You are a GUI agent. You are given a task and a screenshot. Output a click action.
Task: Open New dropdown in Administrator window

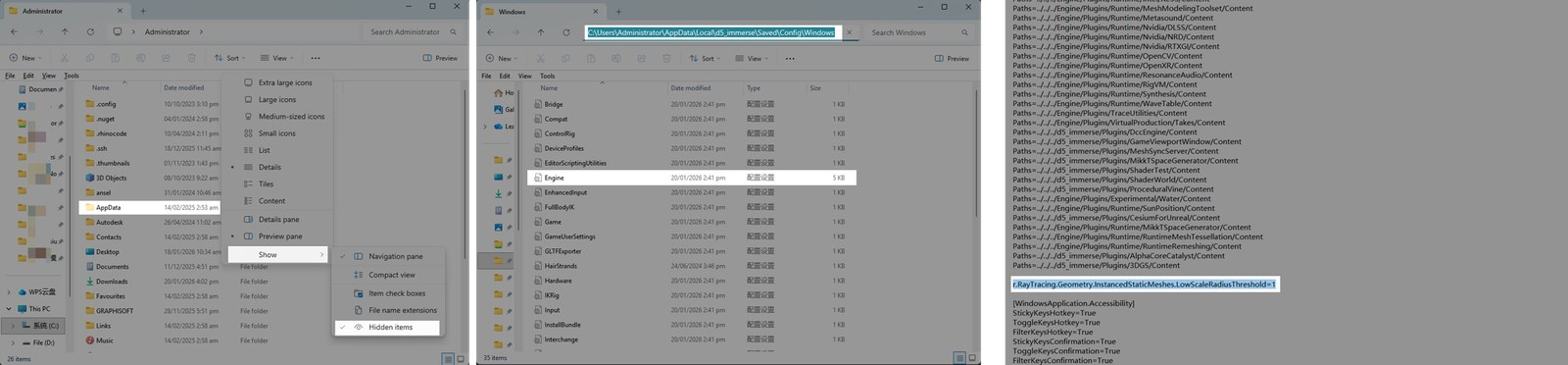point(26,58)
